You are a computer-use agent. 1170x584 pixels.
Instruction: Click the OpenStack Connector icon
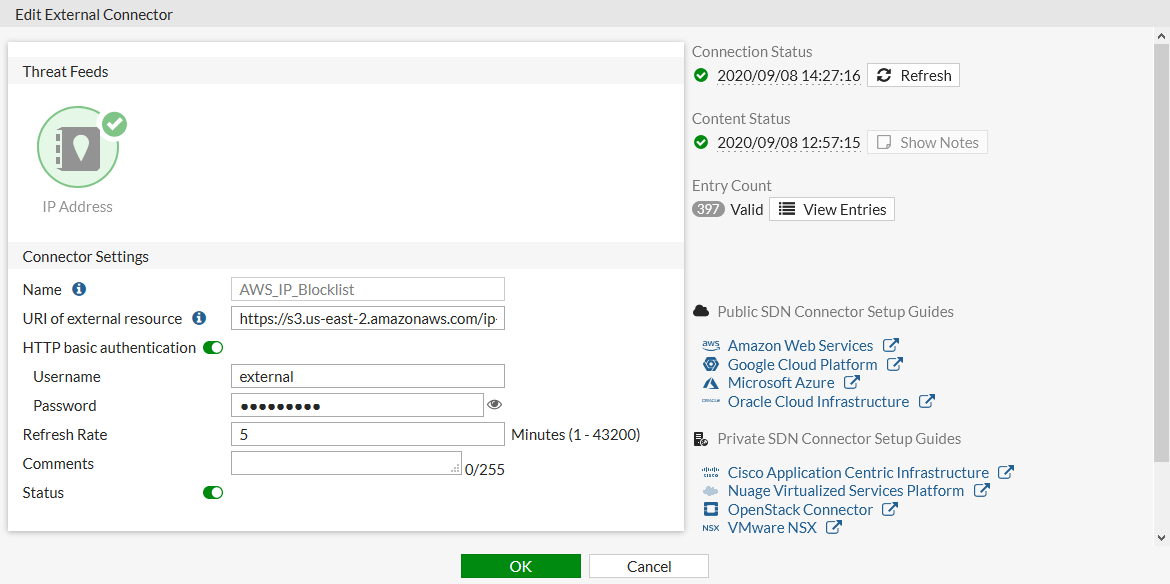[711, 509]
